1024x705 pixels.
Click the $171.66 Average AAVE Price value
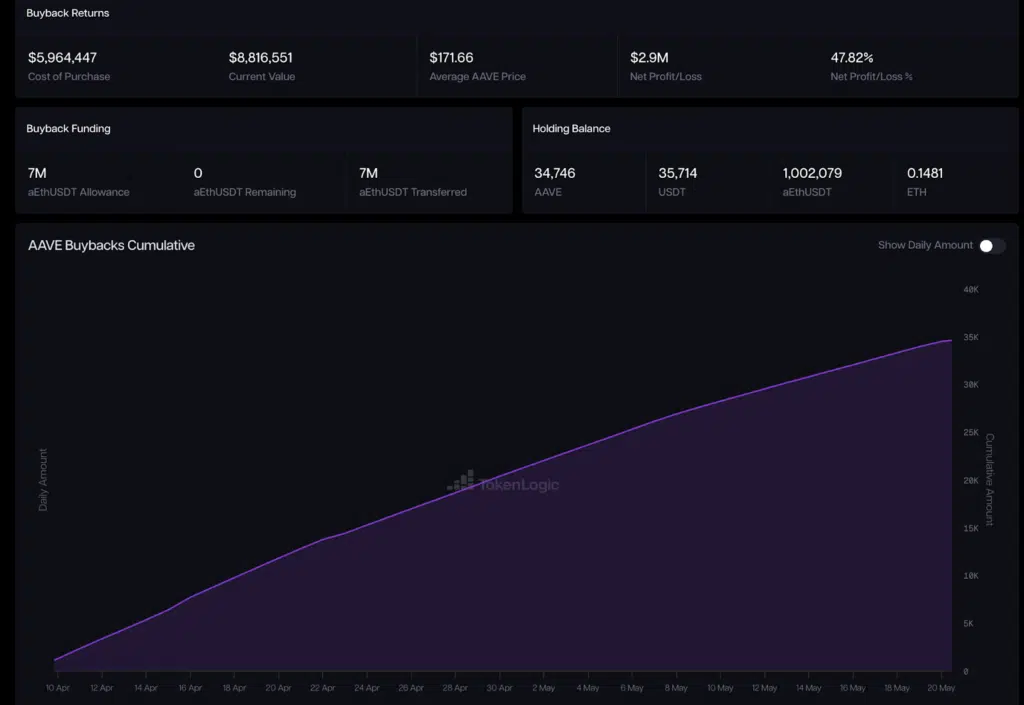coord(451,58)
